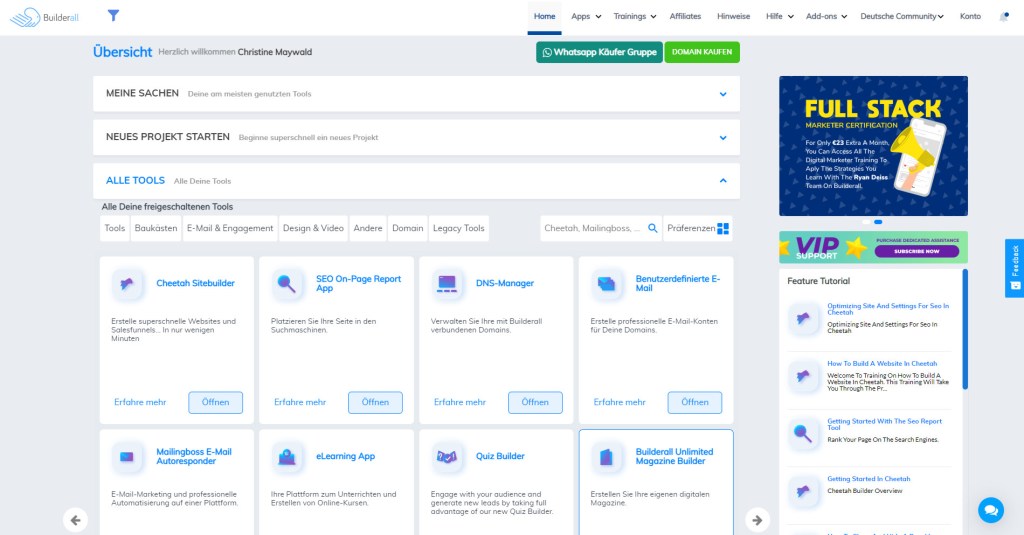Click the filter funnel icon in header
The width and height of the screenshot is (1024, 535).
pyautogui.click(x=114, y=16)
